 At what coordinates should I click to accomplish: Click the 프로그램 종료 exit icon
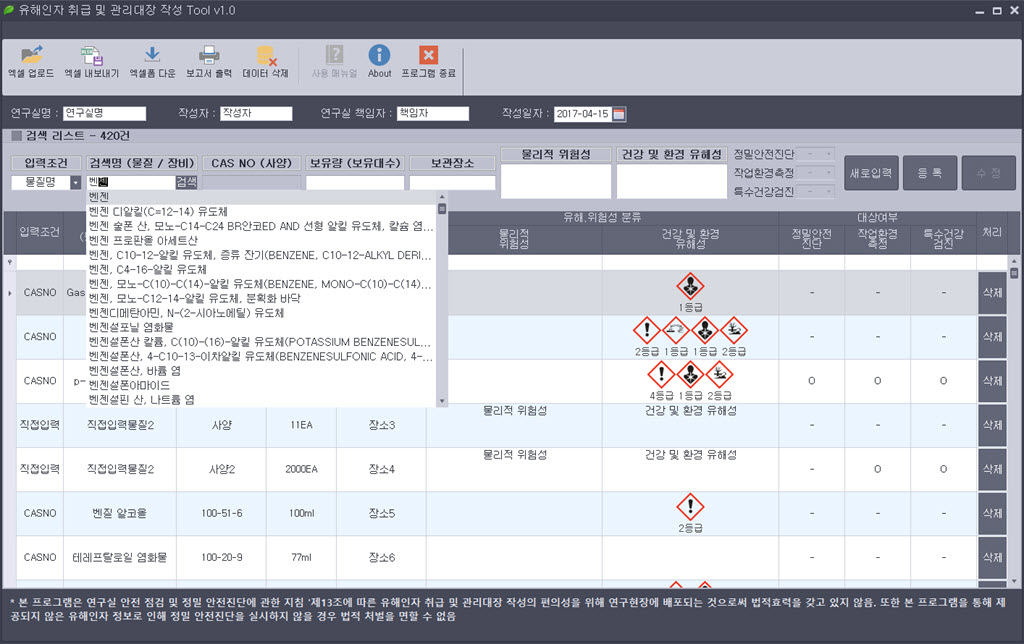coord(428,62)
